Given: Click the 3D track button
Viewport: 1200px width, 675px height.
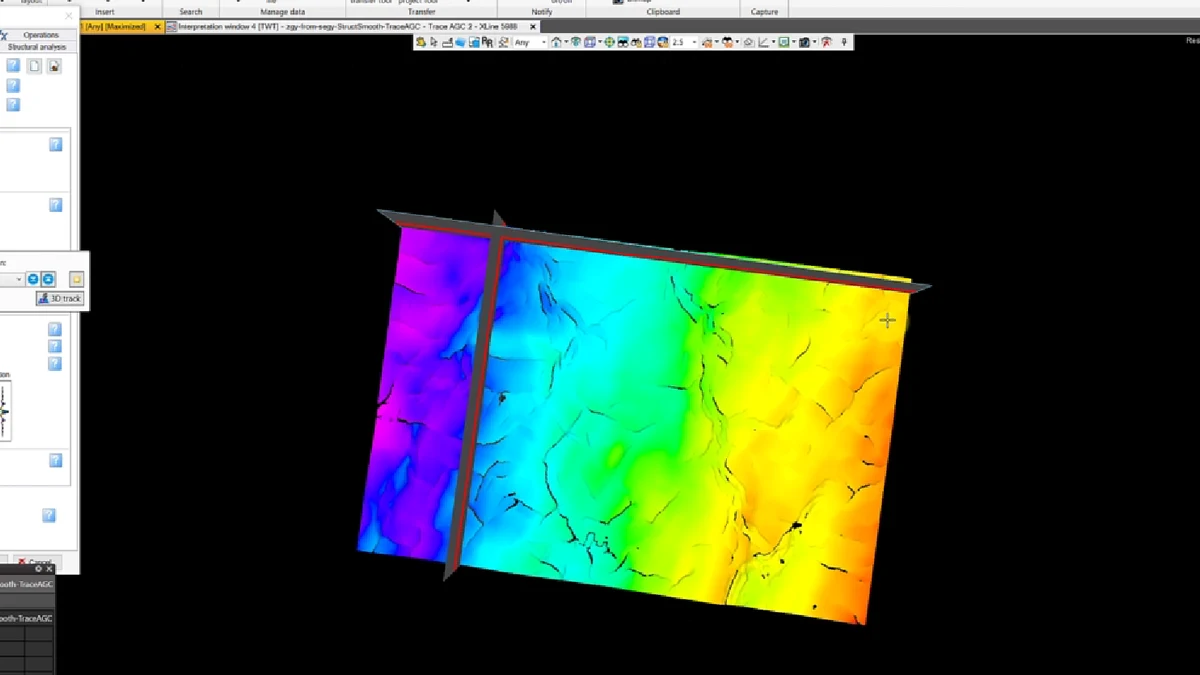Looking at the screenshot, I should (60, 298).
